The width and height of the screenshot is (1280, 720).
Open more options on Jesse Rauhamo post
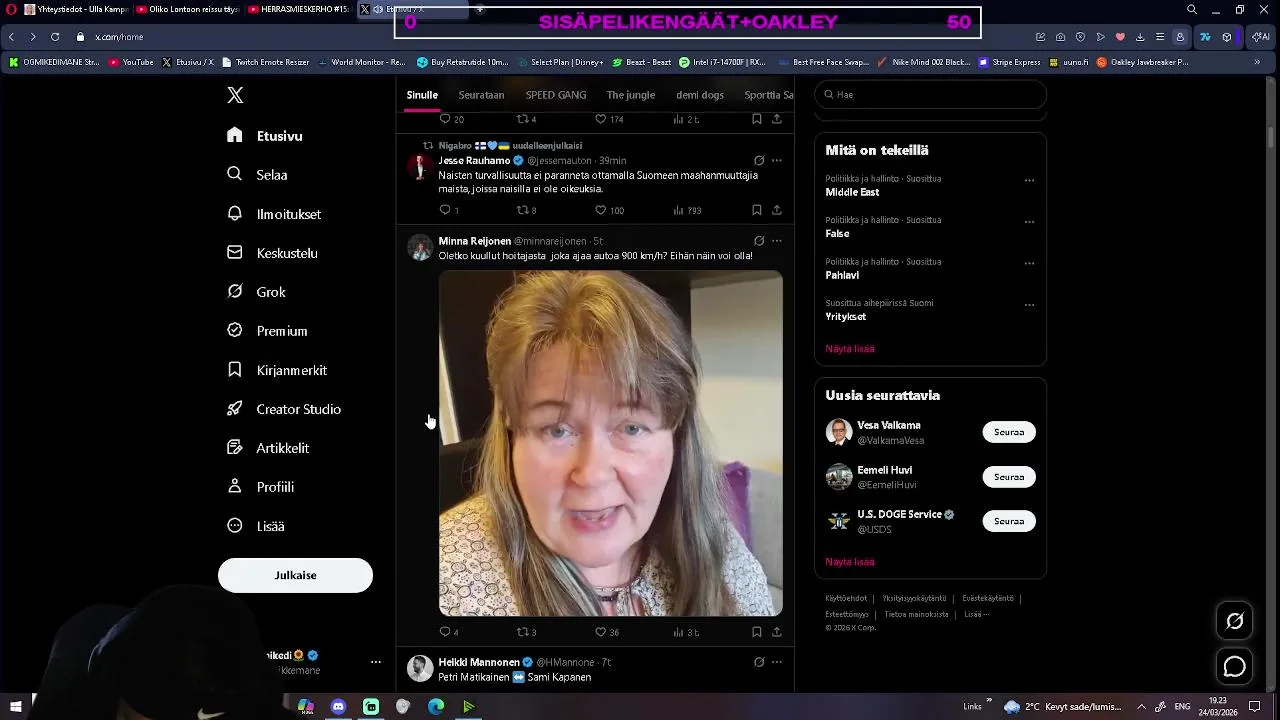click(x=777, y=160)
